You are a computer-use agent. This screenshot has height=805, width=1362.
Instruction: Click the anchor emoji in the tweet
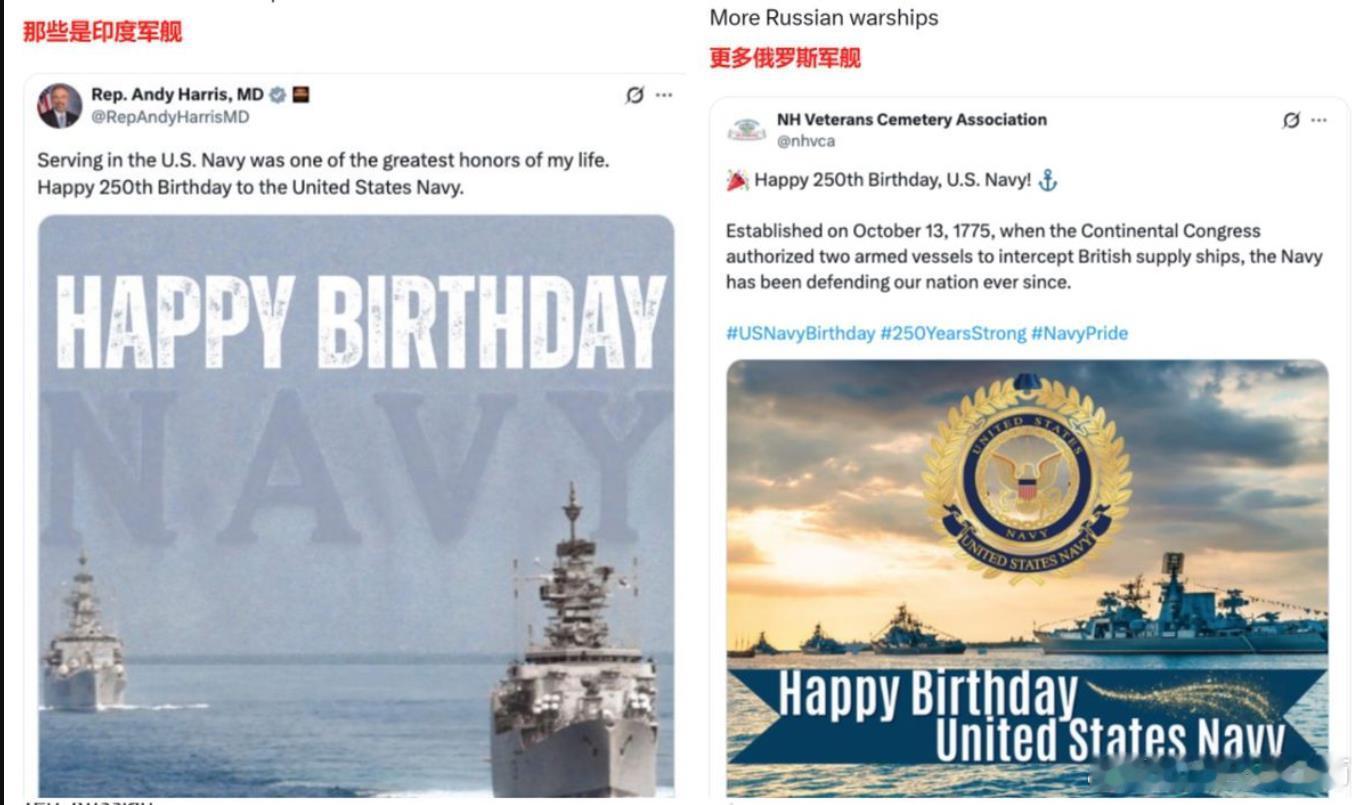pyautogui.click(x=1047, y=180)
